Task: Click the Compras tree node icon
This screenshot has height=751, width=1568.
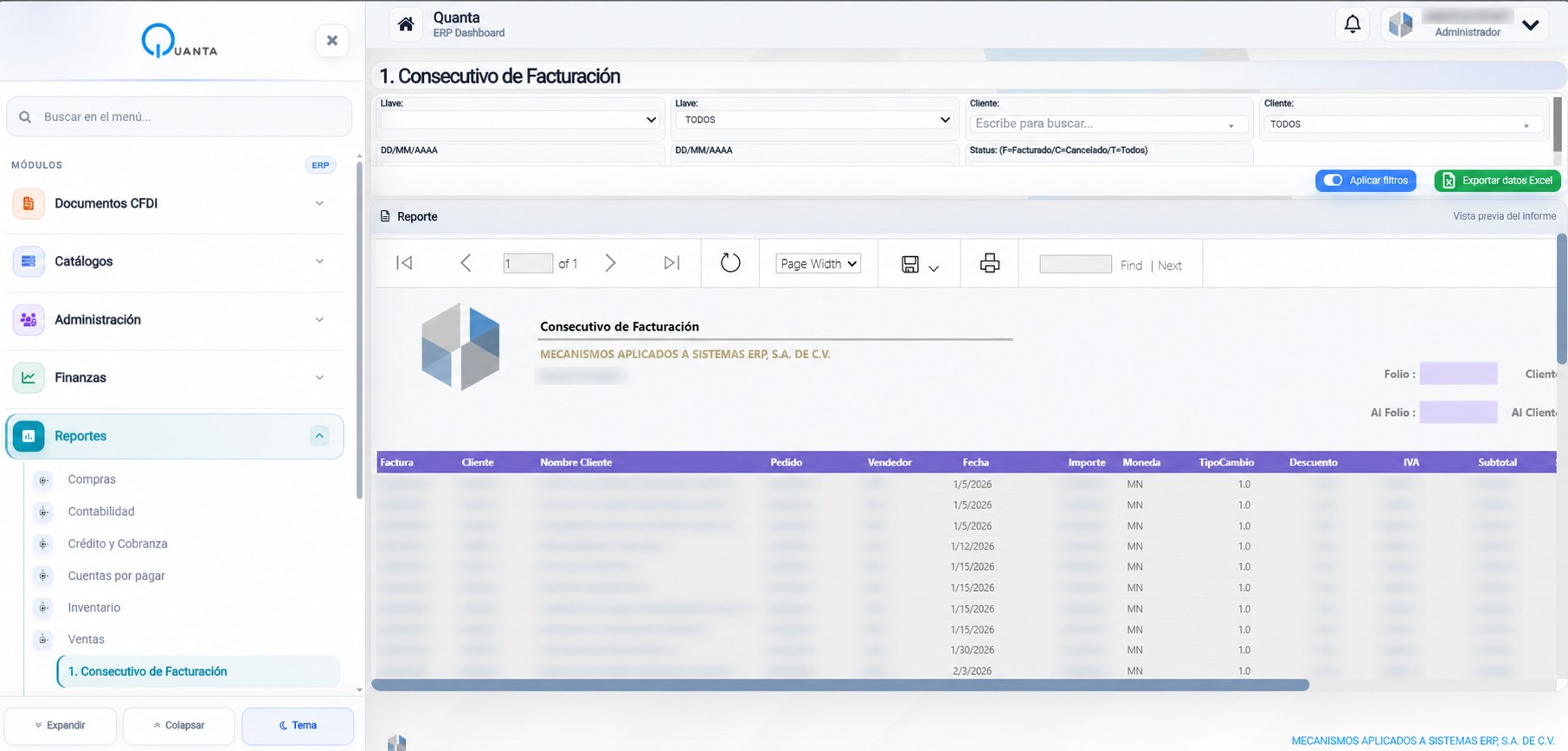Action: point(43,480)
